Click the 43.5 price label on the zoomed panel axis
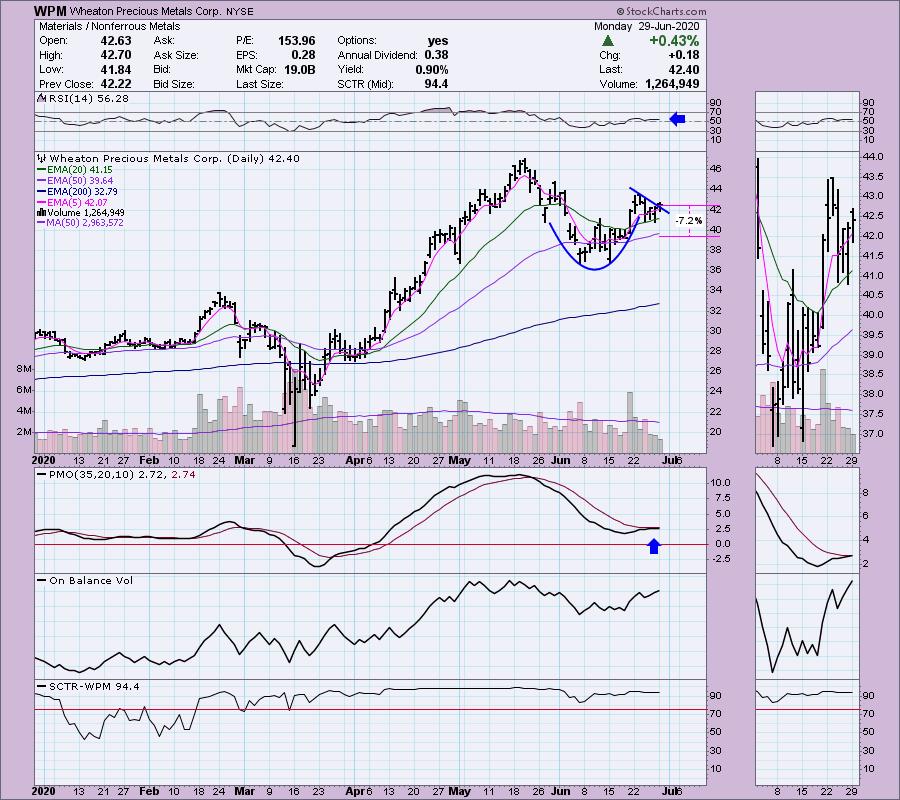900x800 pixels. tap(873, 176)
